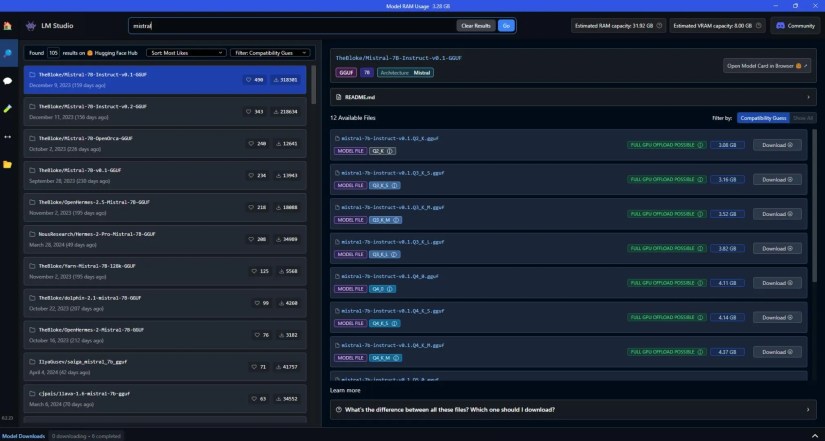Select TheBloke/Mistral-7B-Instruct-v0.2-GGUF result
Viewport: 825px width, 441px height.
pos(165,112)
